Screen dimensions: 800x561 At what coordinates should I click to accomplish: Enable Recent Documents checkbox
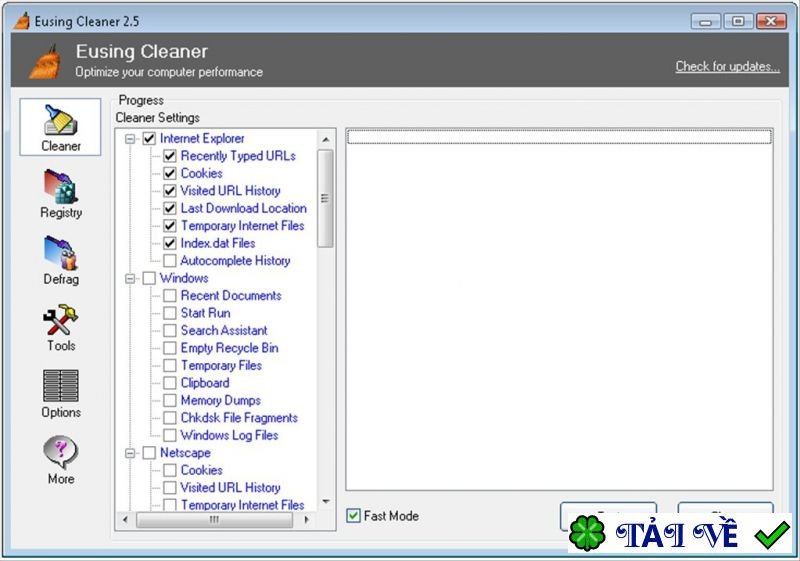[170, 296]
